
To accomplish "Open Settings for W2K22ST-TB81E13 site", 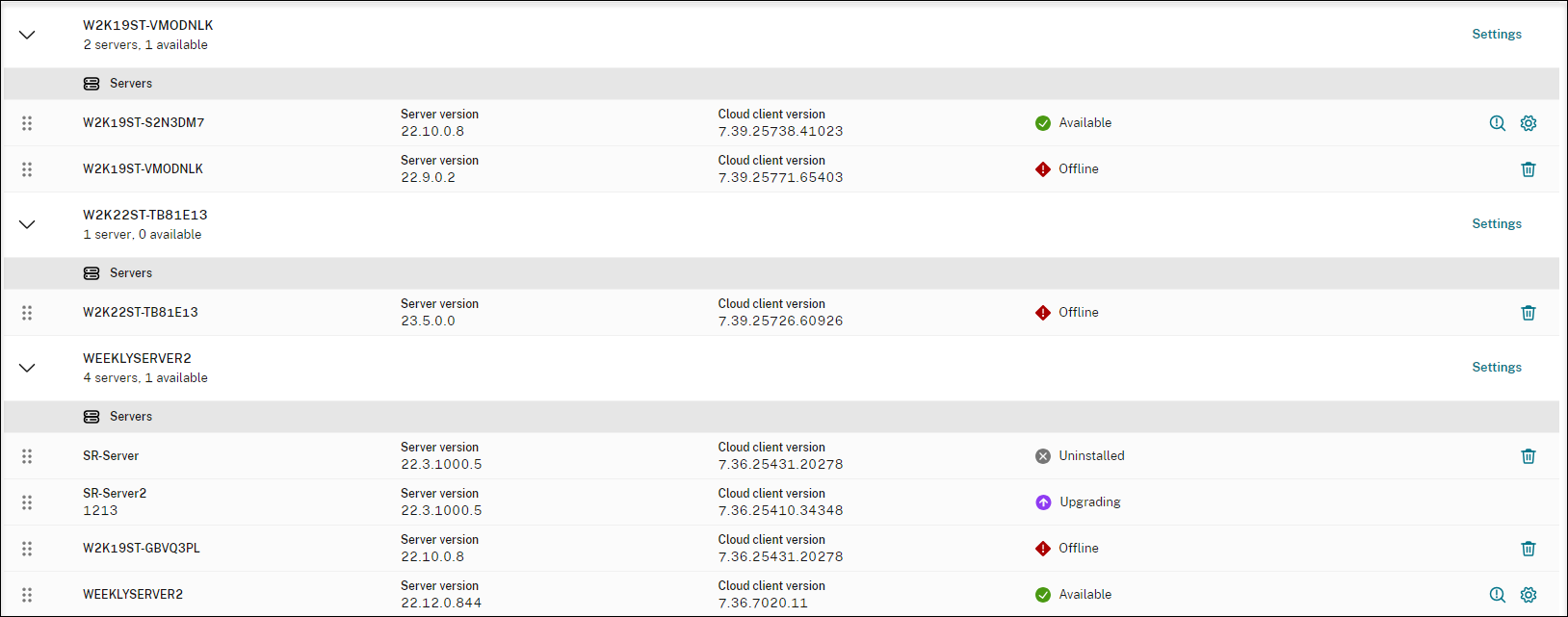I will pos(1497,223).
